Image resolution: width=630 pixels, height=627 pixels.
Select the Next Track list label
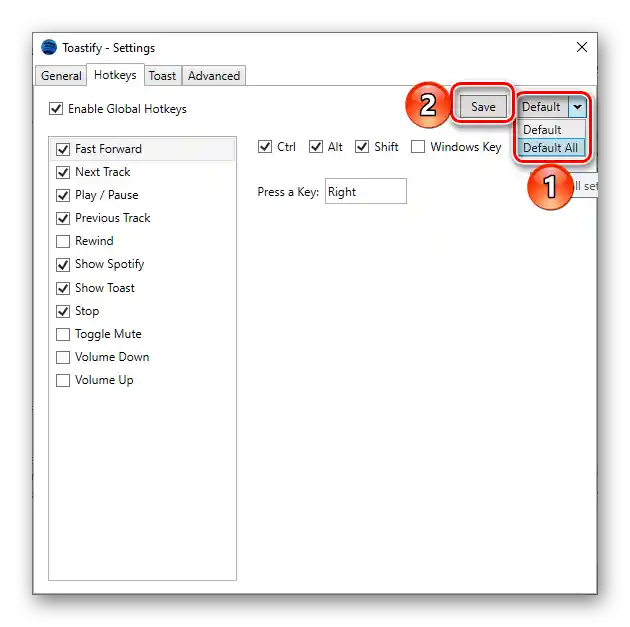[x=102, y=172]
